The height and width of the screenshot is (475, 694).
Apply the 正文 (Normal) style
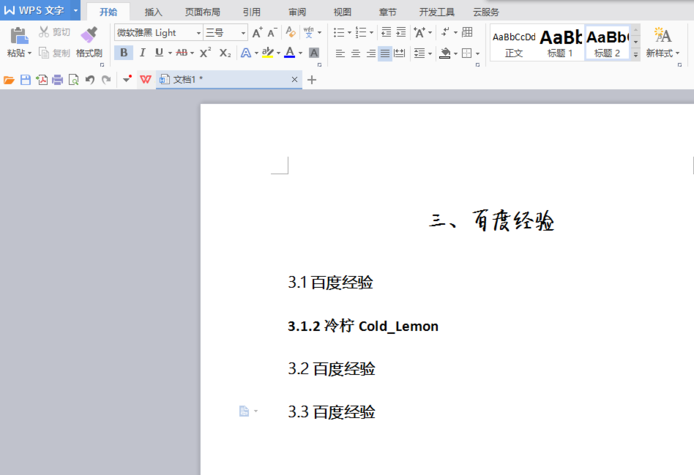pyautogui.click(x=514, y=43)
